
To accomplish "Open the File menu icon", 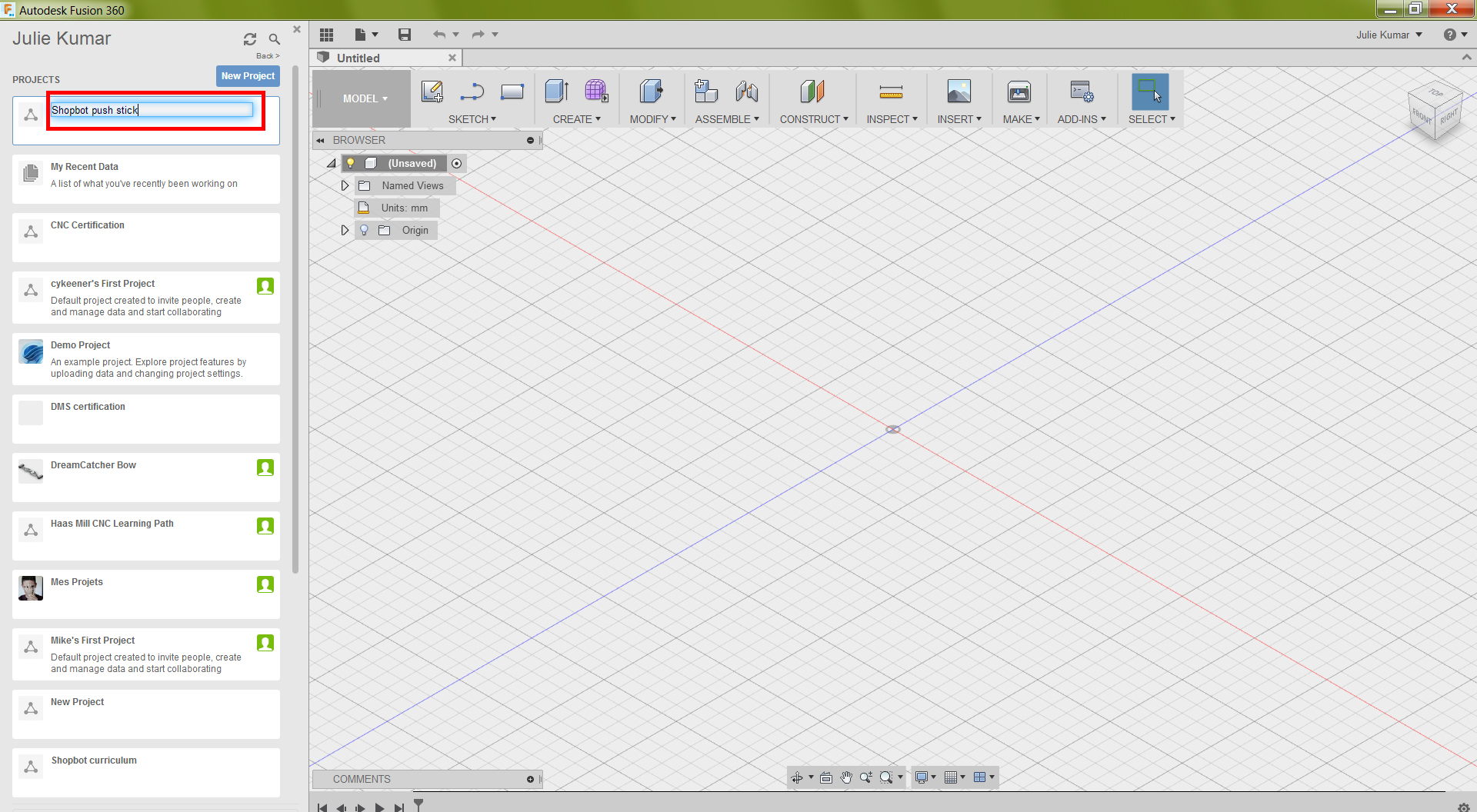I will tap(365, 35).
